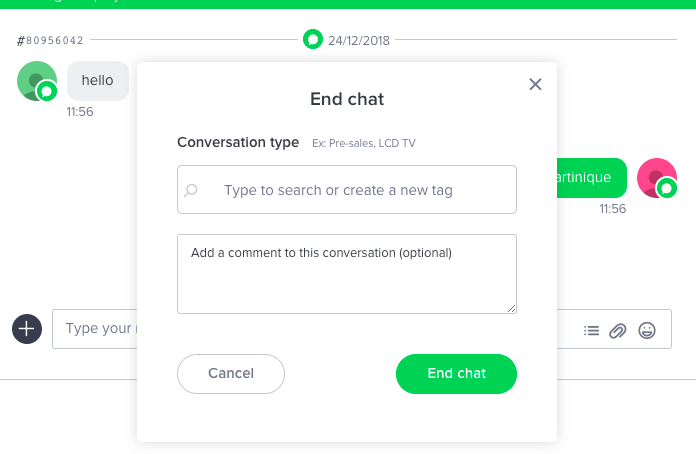Screen dimensions: 696x454
Task: Focus the conversation type tag search field
Action: (x=347, y=189)
